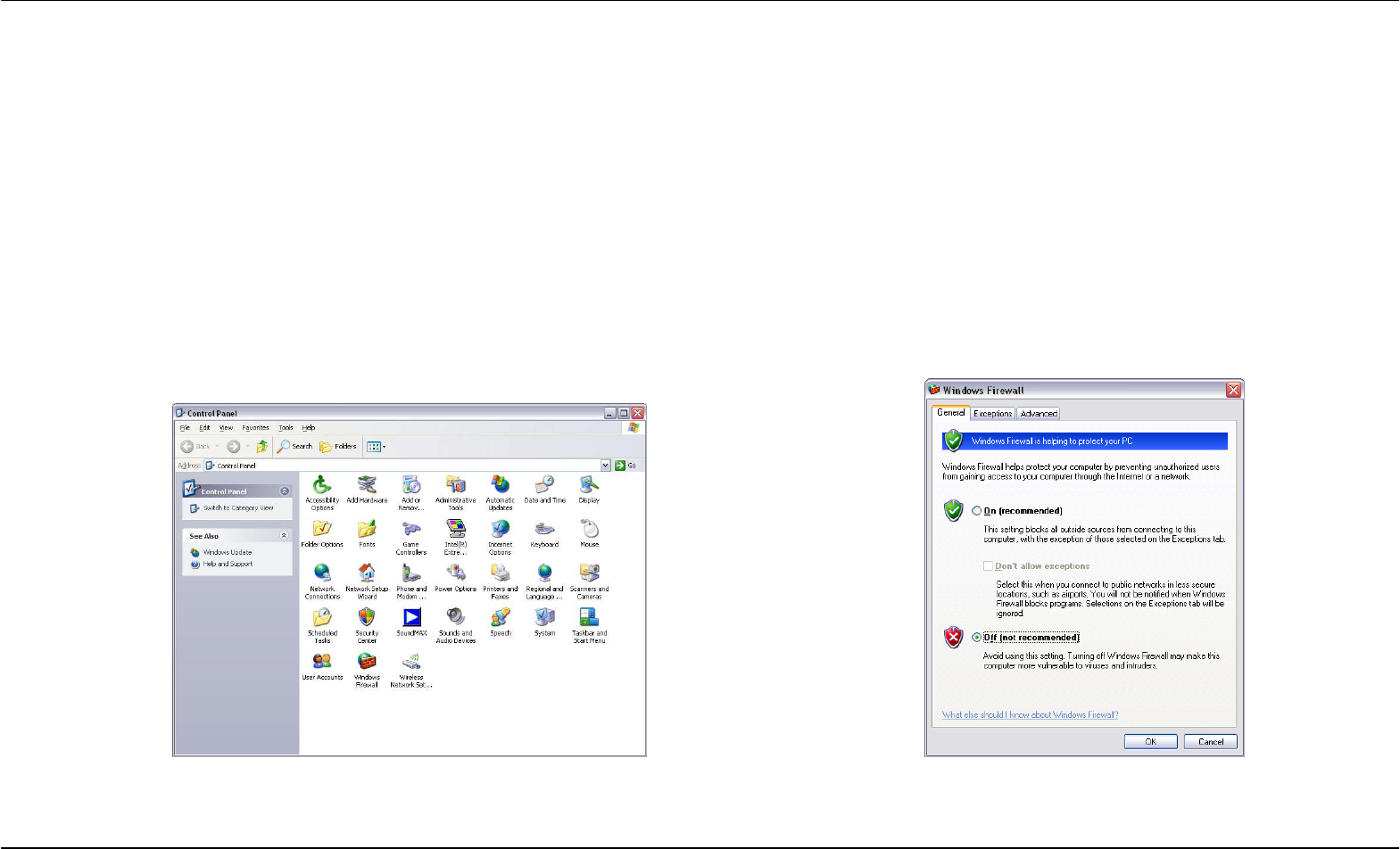Open Security Center icon
The image size is (1400, 849).
tap(367, 625)
